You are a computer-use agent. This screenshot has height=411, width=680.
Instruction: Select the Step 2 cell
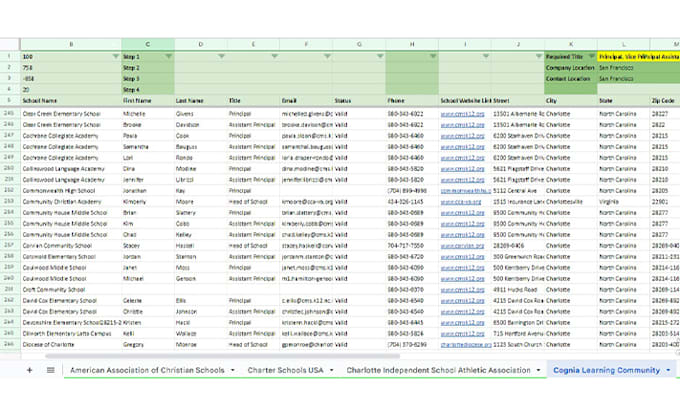148,68
